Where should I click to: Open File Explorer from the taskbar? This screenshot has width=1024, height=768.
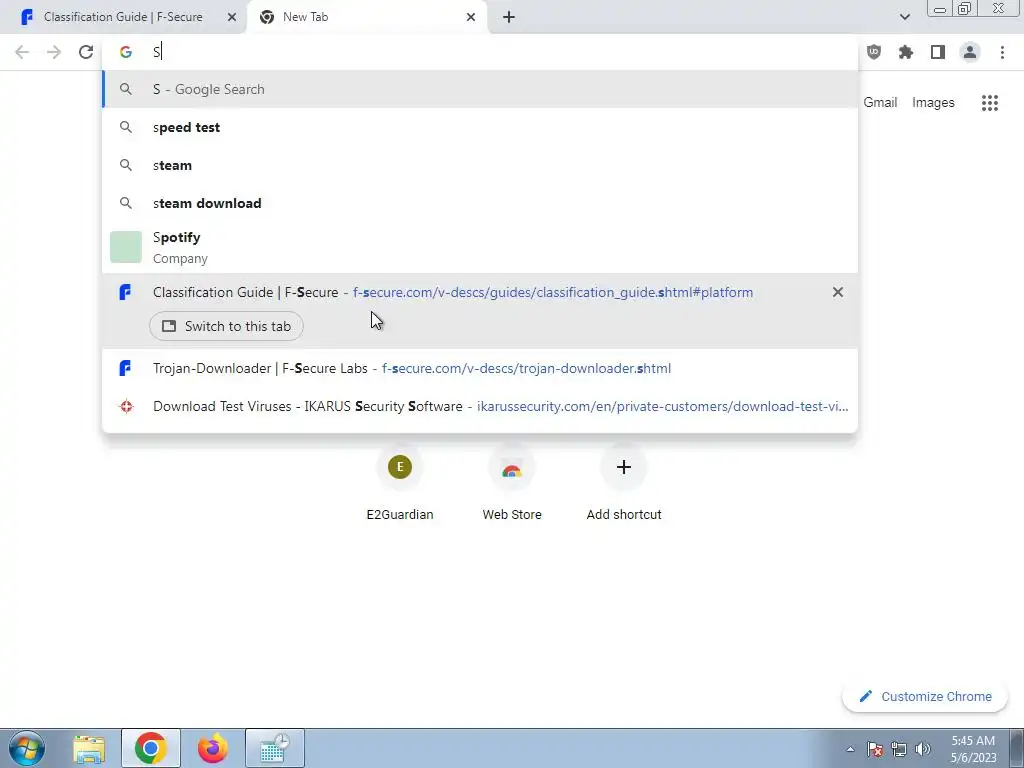[x=89, y=748]
